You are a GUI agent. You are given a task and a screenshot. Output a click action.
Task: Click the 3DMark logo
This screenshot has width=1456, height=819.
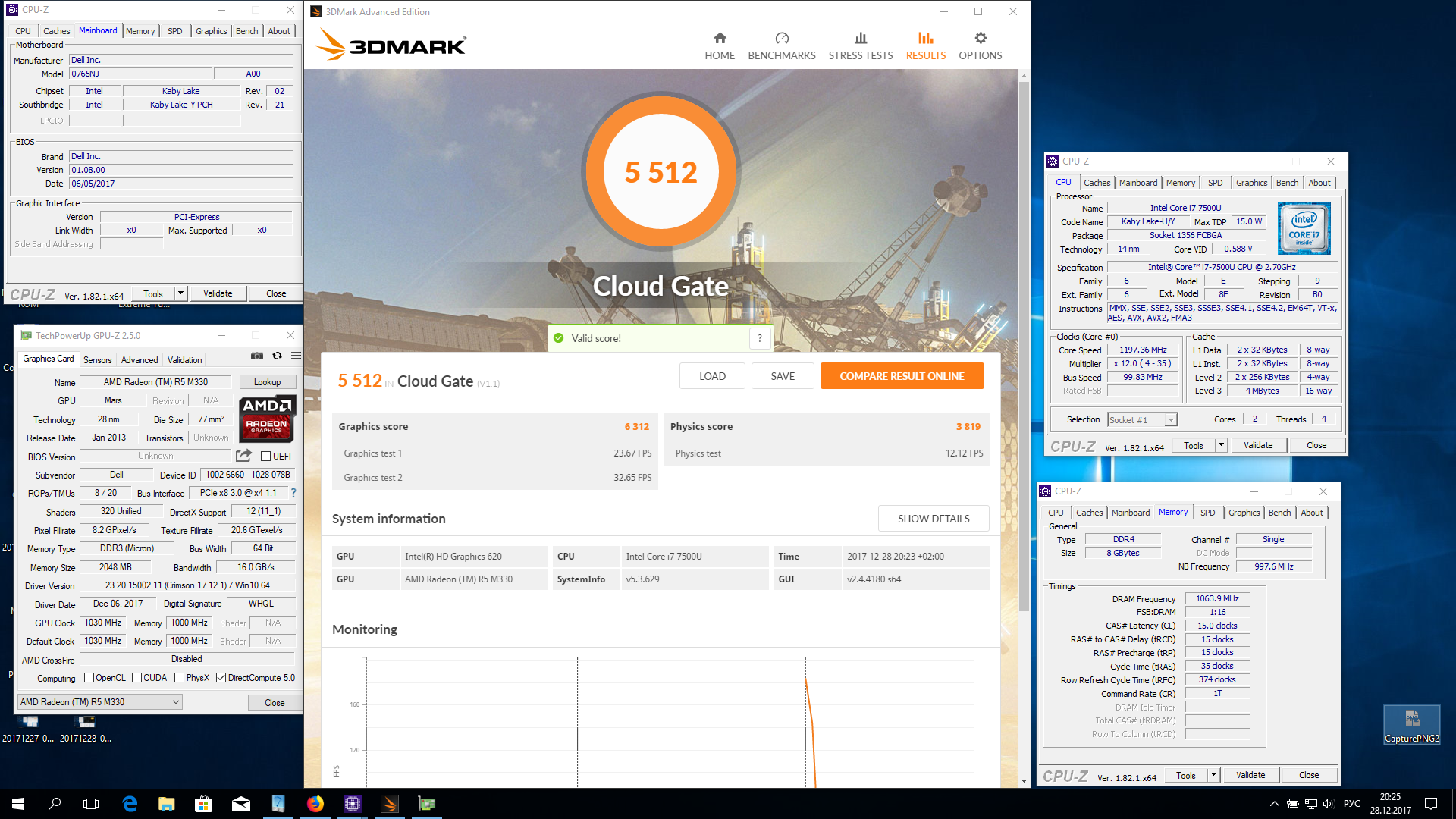391,44
